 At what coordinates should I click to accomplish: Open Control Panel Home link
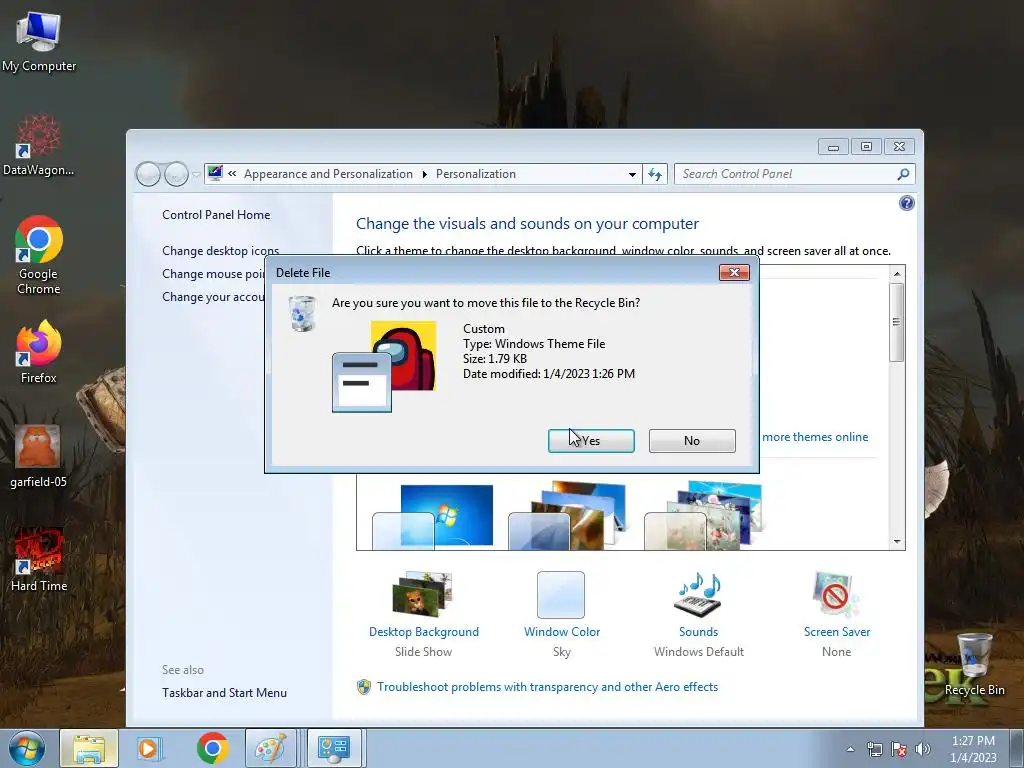click(216, 215)
